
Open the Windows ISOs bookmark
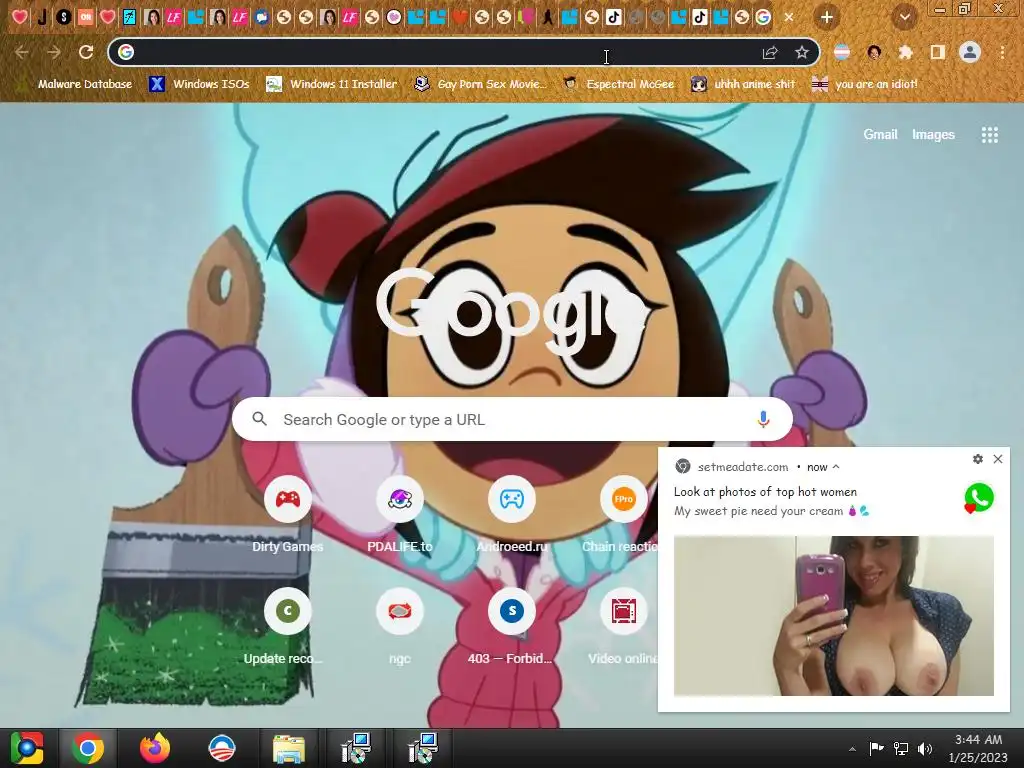(199, 84)
